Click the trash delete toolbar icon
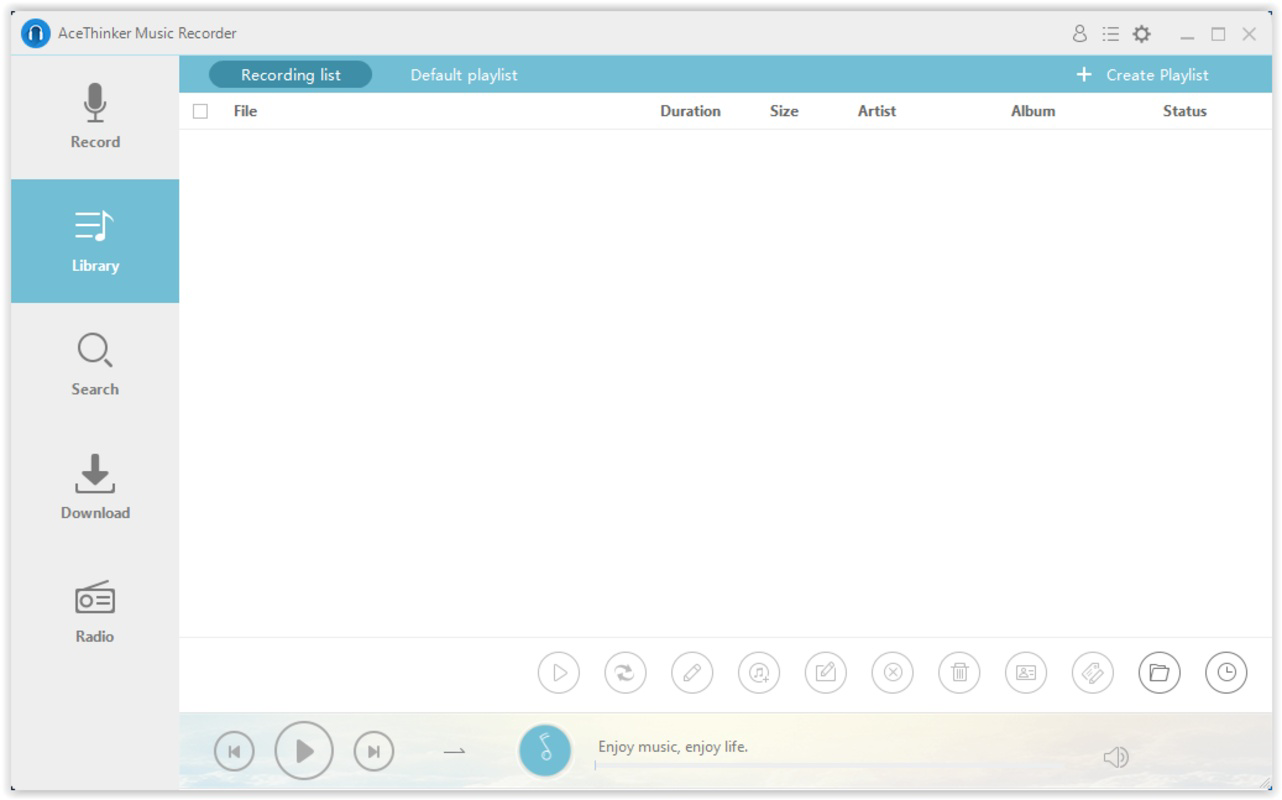The image size is (1282, 800). pos(959,673)
